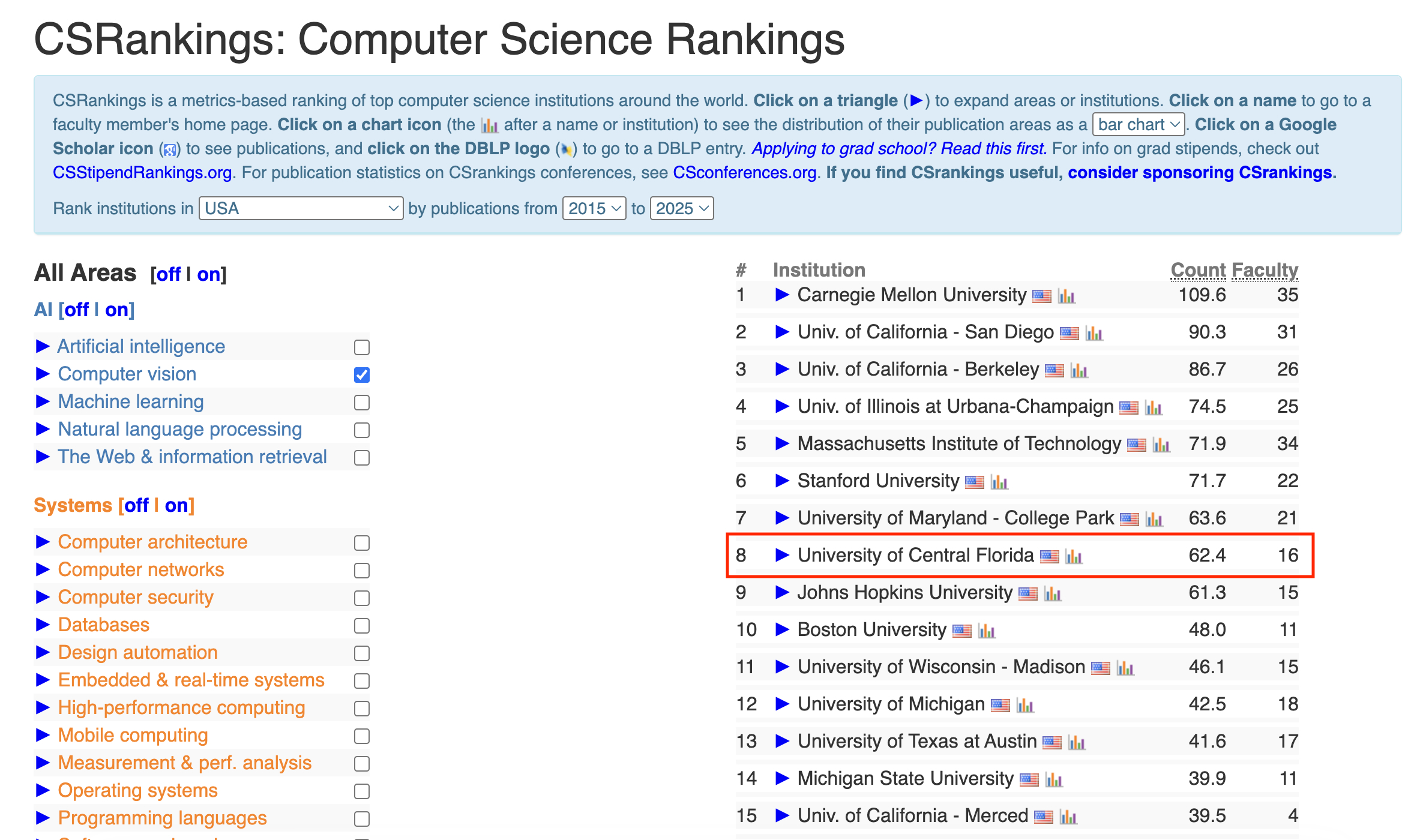Enable The Web & information retrieval checkbox
The width and height of the screenshot is (1420, 840).
(362, 458)
